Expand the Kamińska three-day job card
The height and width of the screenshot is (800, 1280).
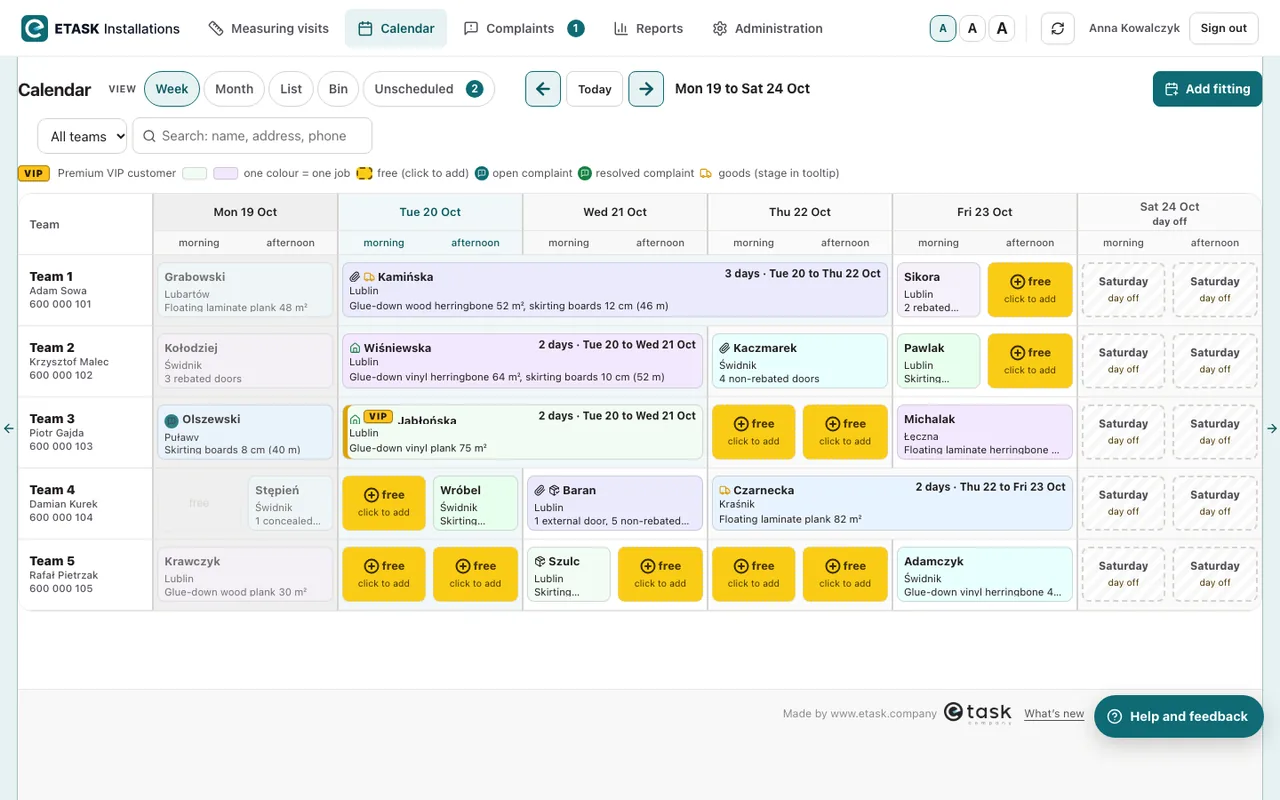pyautogui.click(x=615, y=290)
